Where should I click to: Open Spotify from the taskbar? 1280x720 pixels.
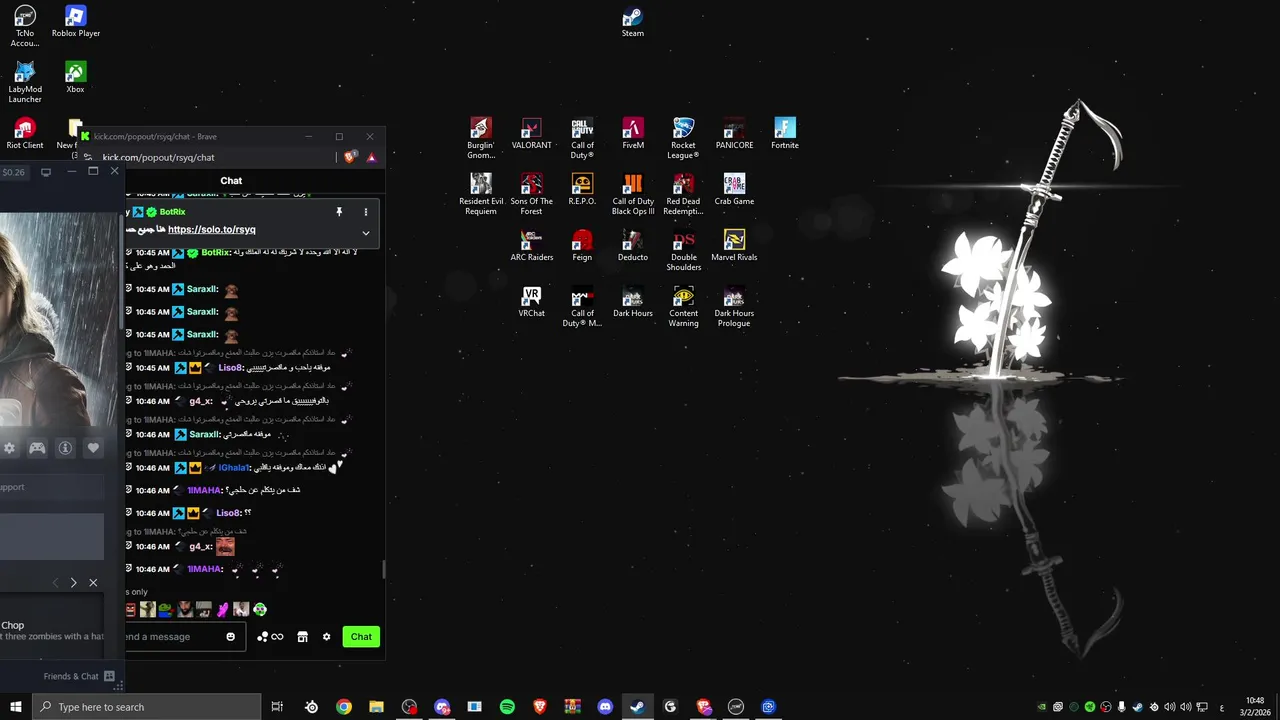[x=507, y=707]
